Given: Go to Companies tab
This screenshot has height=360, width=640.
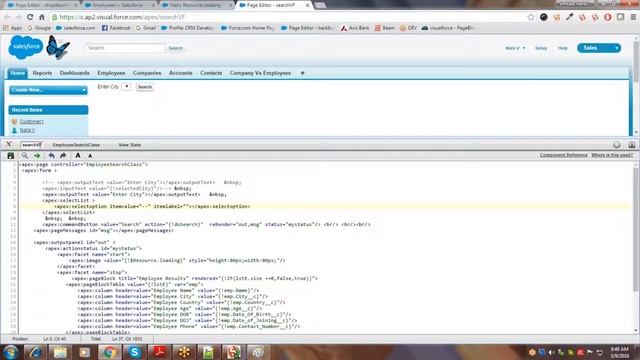Looking at the screenshot, I should pyautogui.click(x=147, y=73).
